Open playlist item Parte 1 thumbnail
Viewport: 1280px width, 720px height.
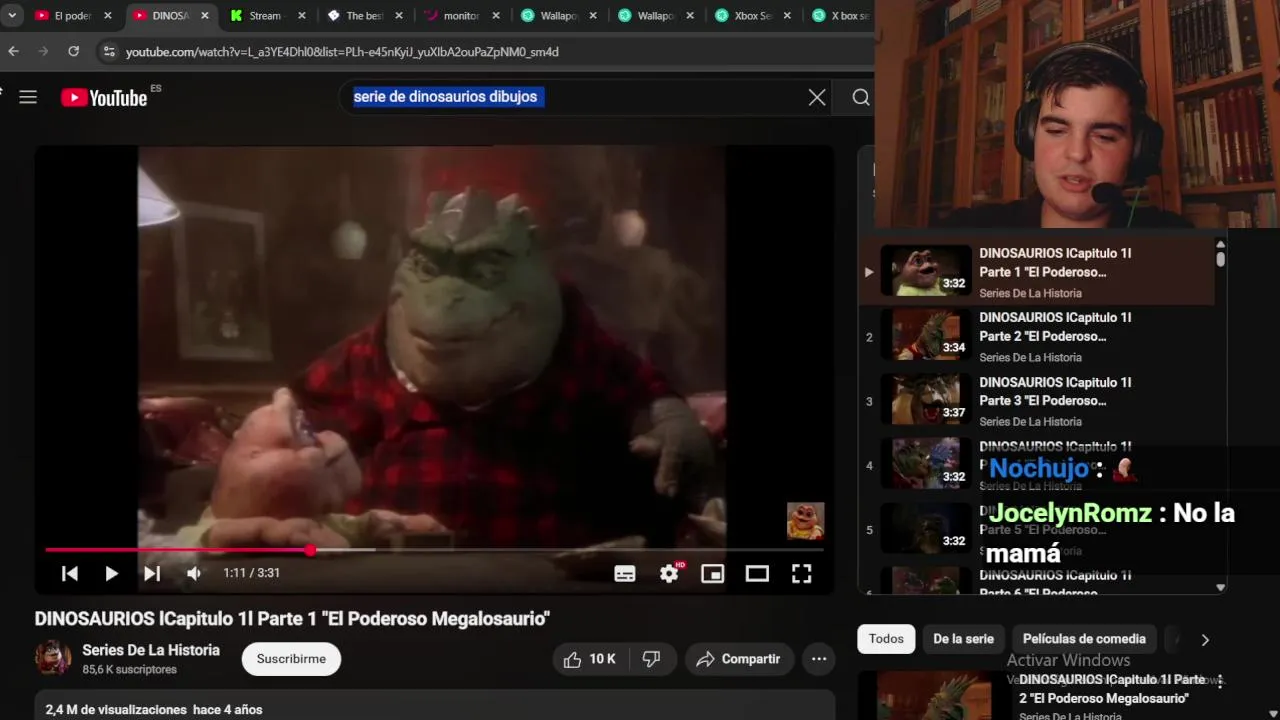[x=925, y=271]
